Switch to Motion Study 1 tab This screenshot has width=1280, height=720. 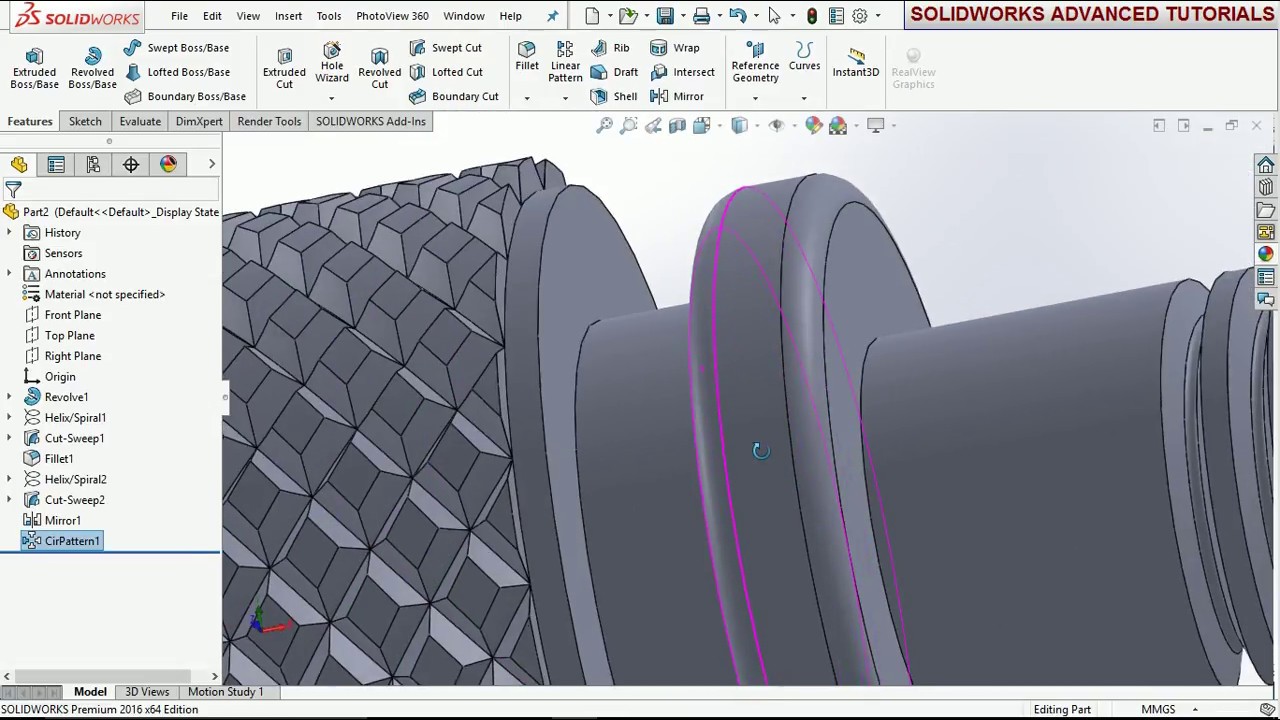click(226, 692)
